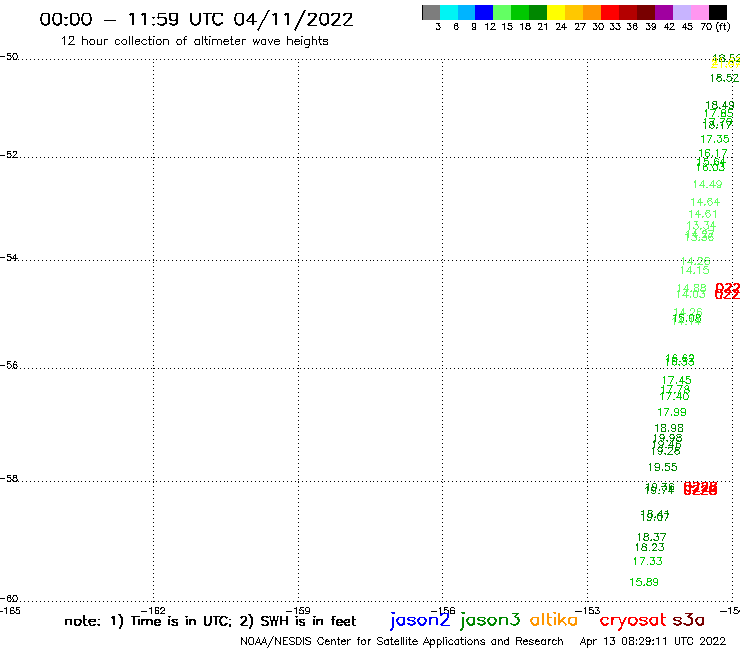Click the wave height value 14.61
The height and width of the screenshot is (650, 740).
(x=703, y=214)
